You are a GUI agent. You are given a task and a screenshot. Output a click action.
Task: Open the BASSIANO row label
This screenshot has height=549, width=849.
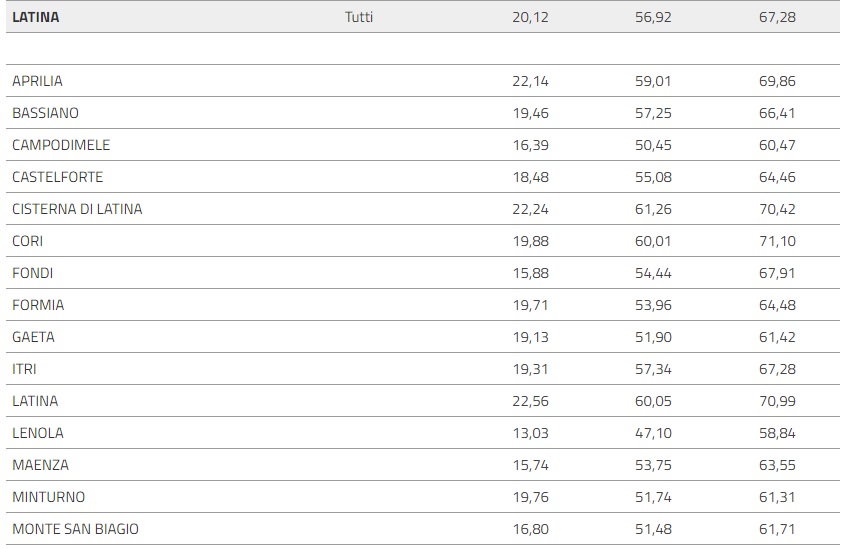point(45,113)
